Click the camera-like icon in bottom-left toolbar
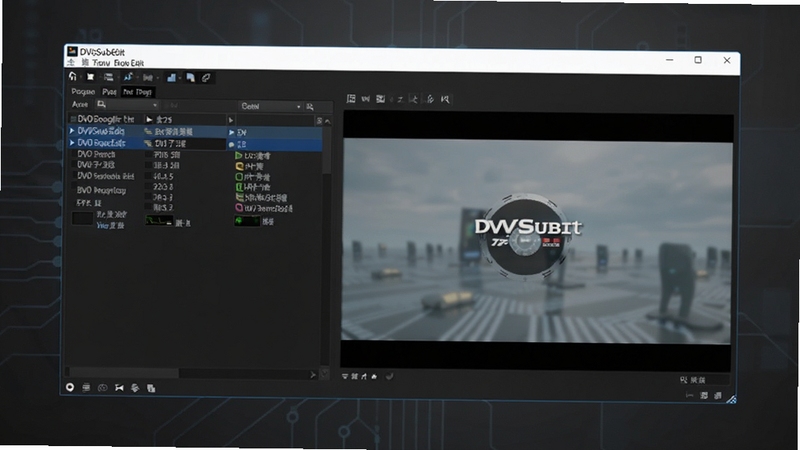This screenshot has width=800, height=450. [103, 388]
